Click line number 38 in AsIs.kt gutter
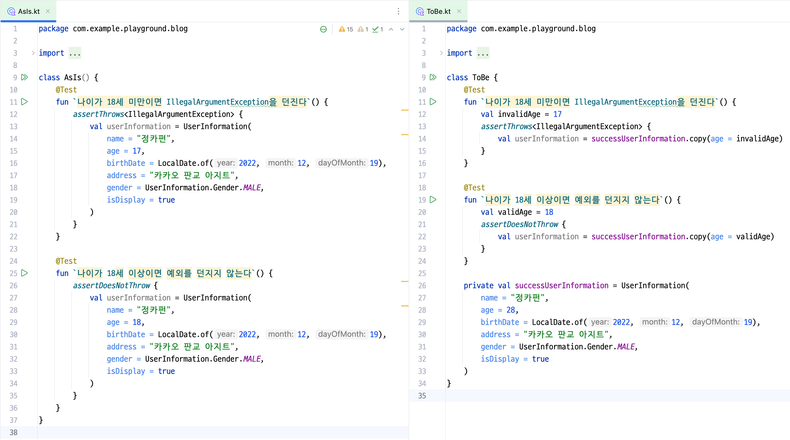 [13, 432]
